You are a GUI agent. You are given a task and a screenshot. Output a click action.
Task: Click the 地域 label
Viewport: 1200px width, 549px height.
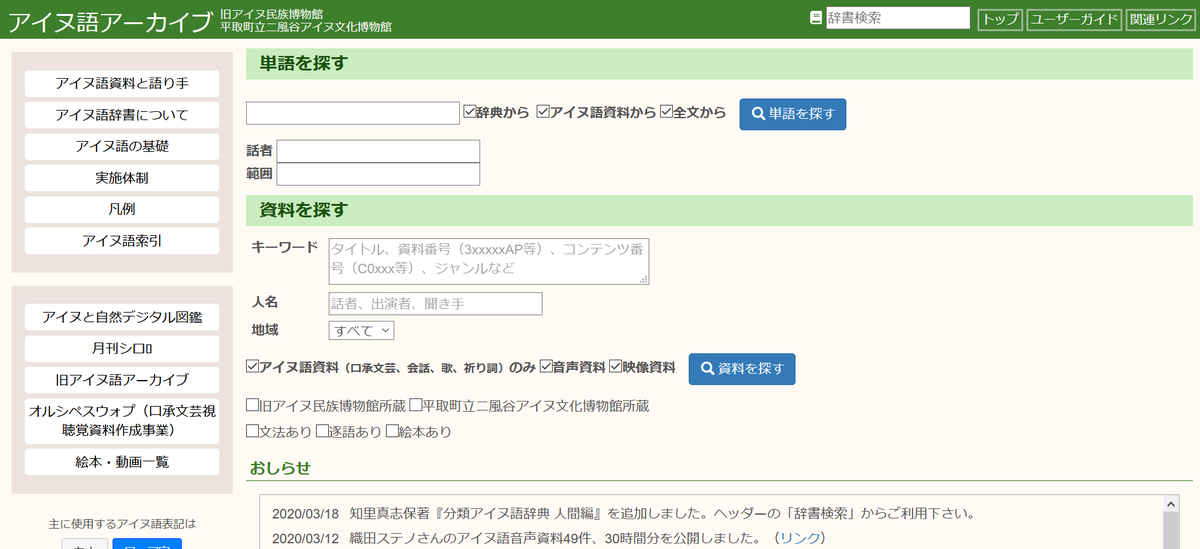[x=265, y=329]
